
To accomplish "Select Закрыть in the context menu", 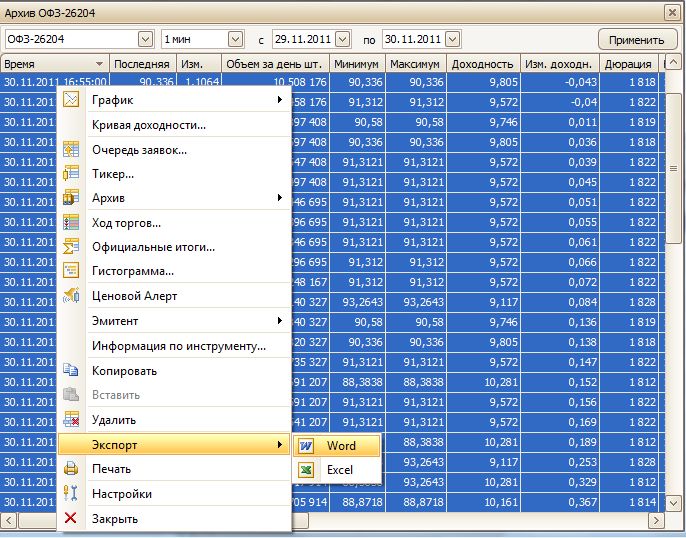I will coord(114,518).
